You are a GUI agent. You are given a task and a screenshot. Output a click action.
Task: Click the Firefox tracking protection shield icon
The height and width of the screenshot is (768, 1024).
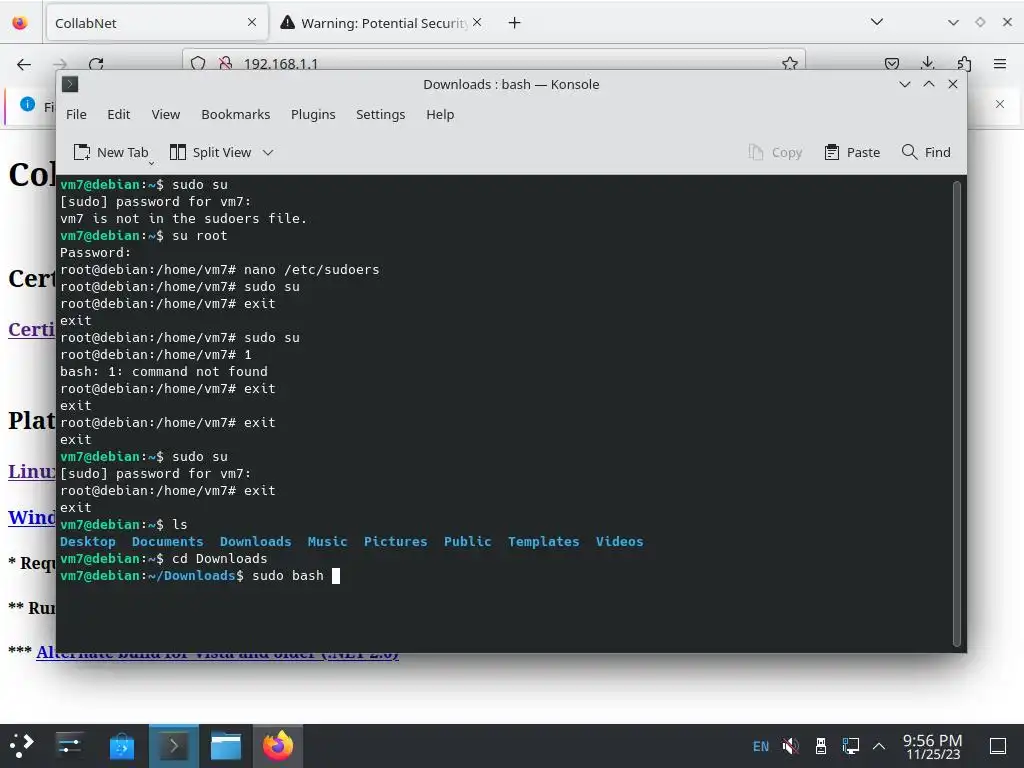[198, 63]
